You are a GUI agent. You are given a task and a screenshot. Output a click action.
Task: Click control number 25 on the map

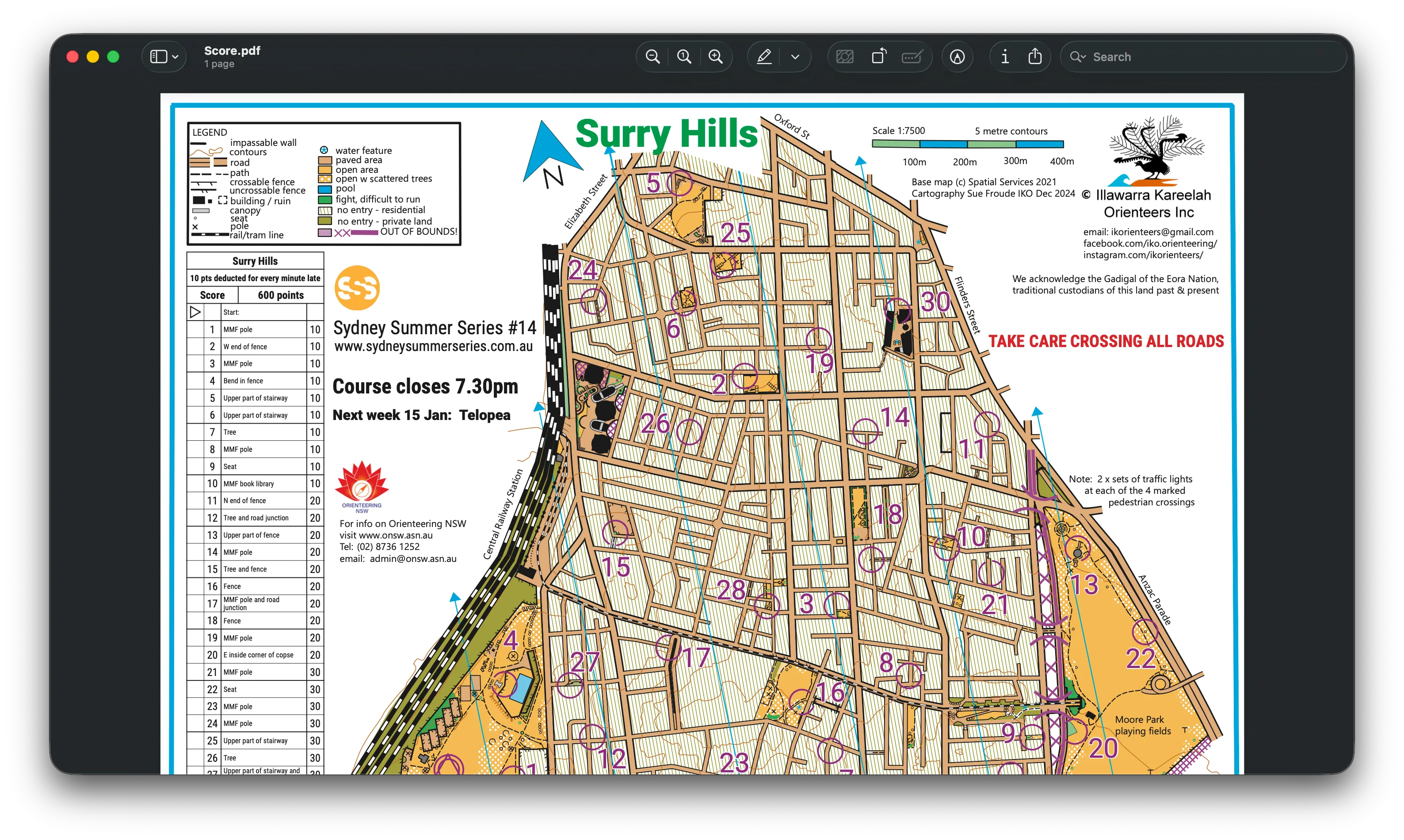[736, 233]
